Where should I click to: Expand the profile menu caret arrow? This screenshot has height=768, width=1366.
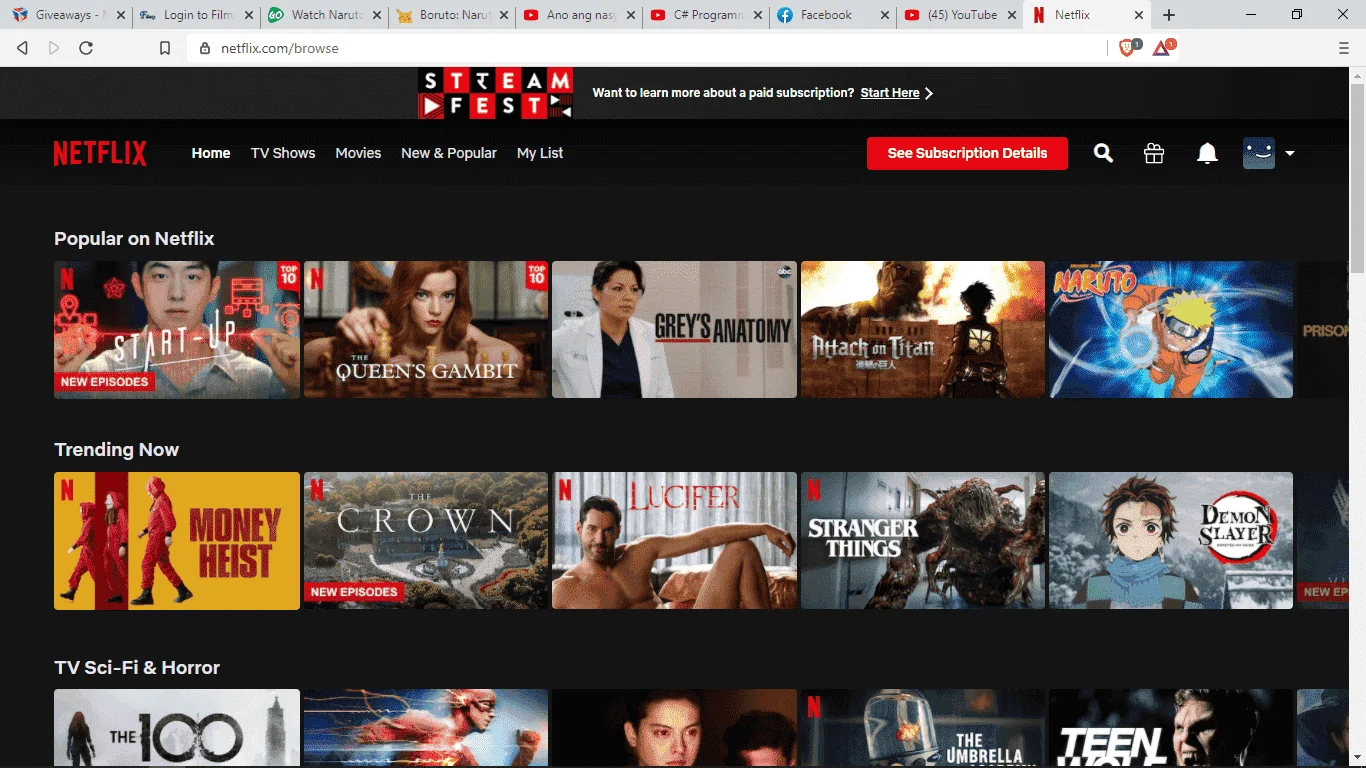(x=1290, y=153)
